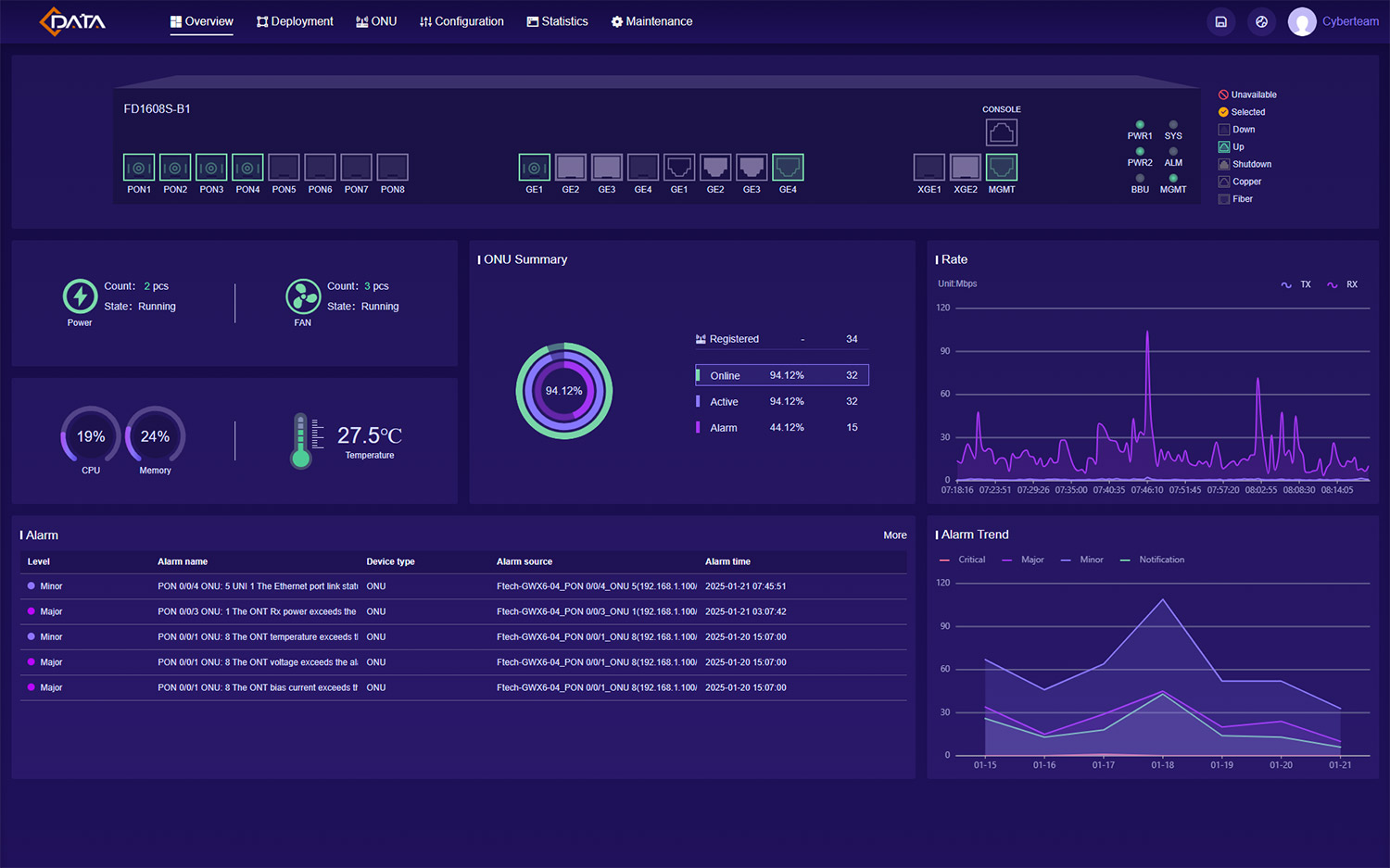1390x868 pixels.
Task: Open the Configuration menu
Action: [x=461, y=21]
